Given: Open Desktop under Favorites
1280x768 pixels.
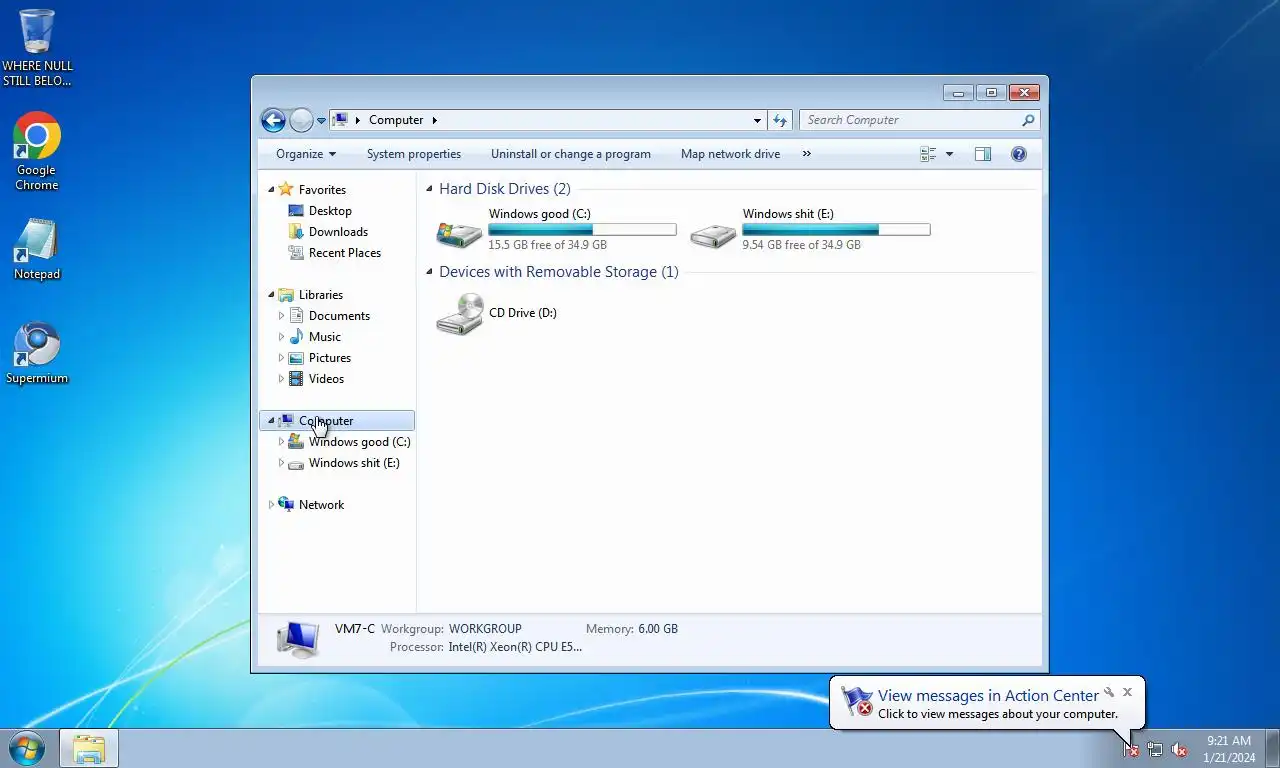Looking at the screenshot, I should coord(330,211).
